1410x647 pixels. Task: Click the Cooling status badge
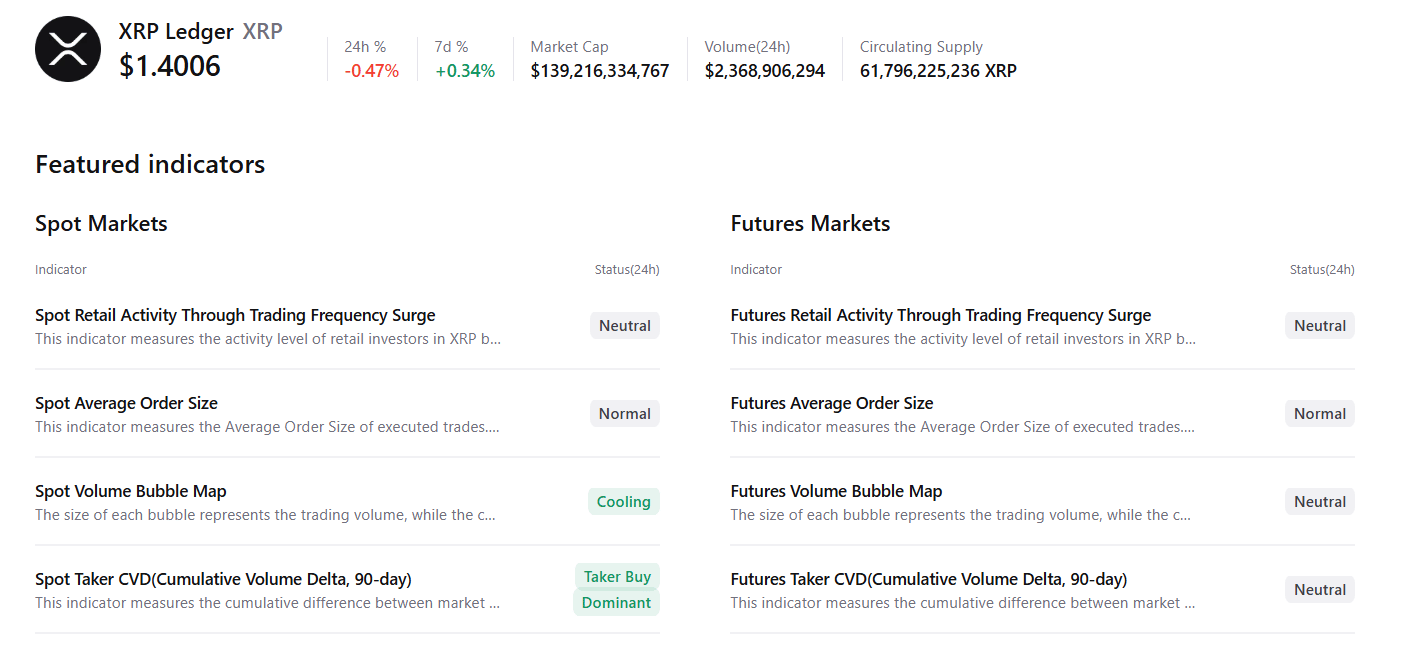[624, 502]
